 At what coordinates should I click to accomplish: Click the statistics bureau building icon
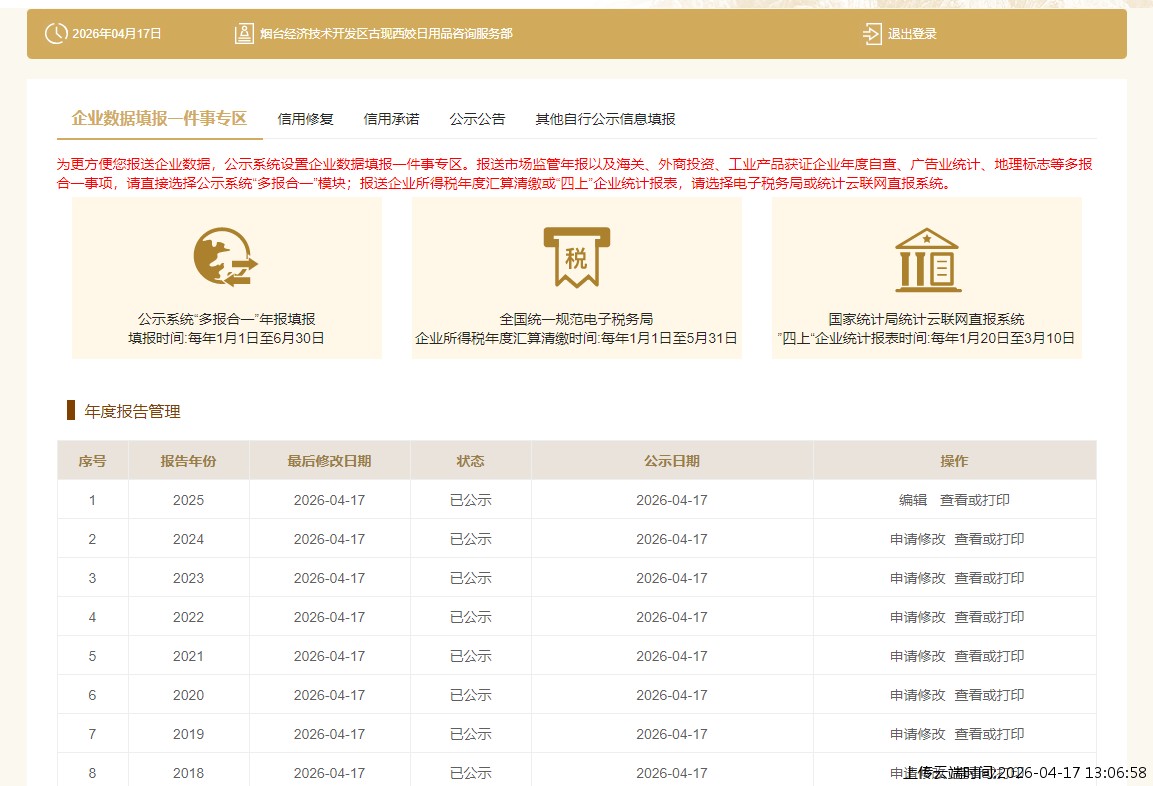[x=926, y=258]
